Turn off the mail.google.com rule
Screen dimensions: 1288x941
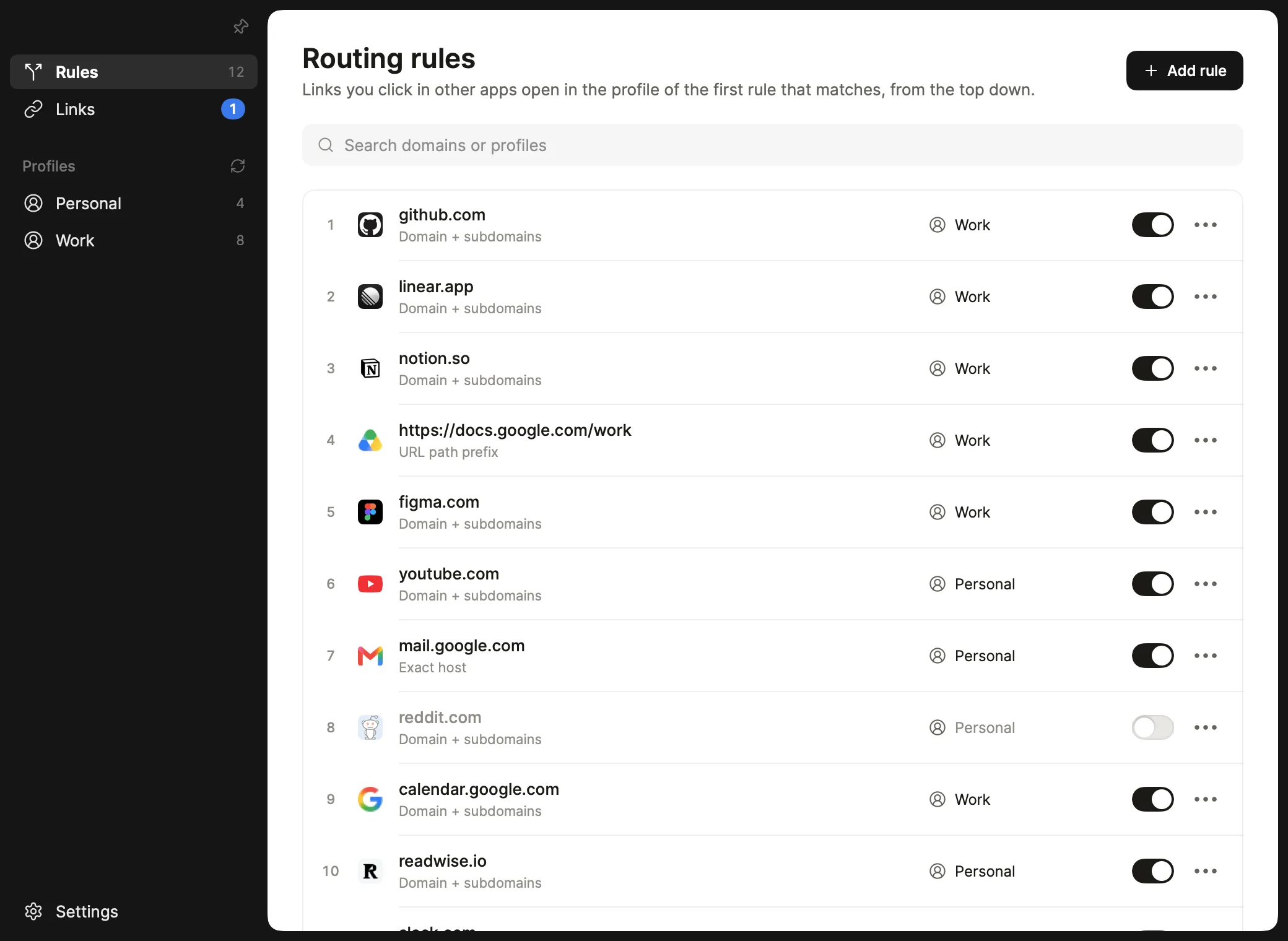[1153, 656]
